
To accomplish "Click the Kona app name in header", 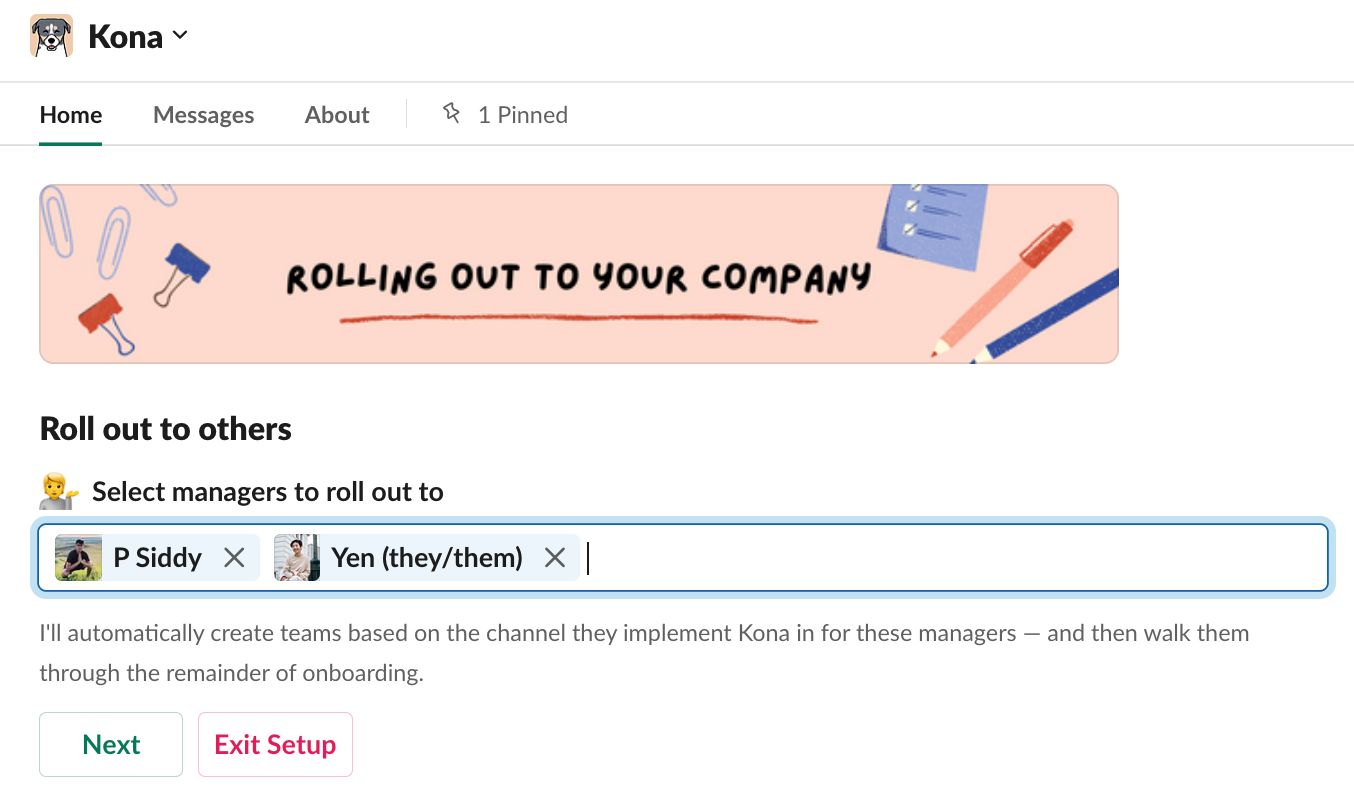I will click(125, 37).
